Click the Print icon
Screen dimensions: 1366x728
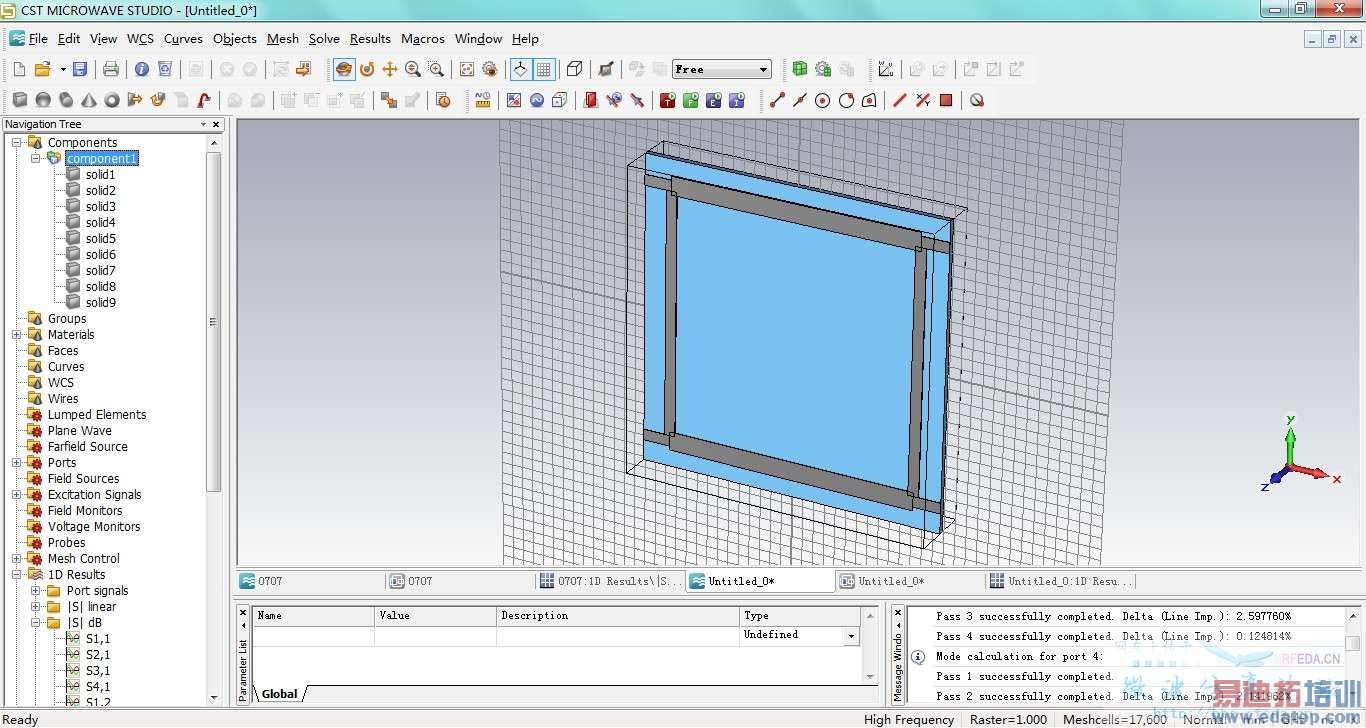pos(111,69)
